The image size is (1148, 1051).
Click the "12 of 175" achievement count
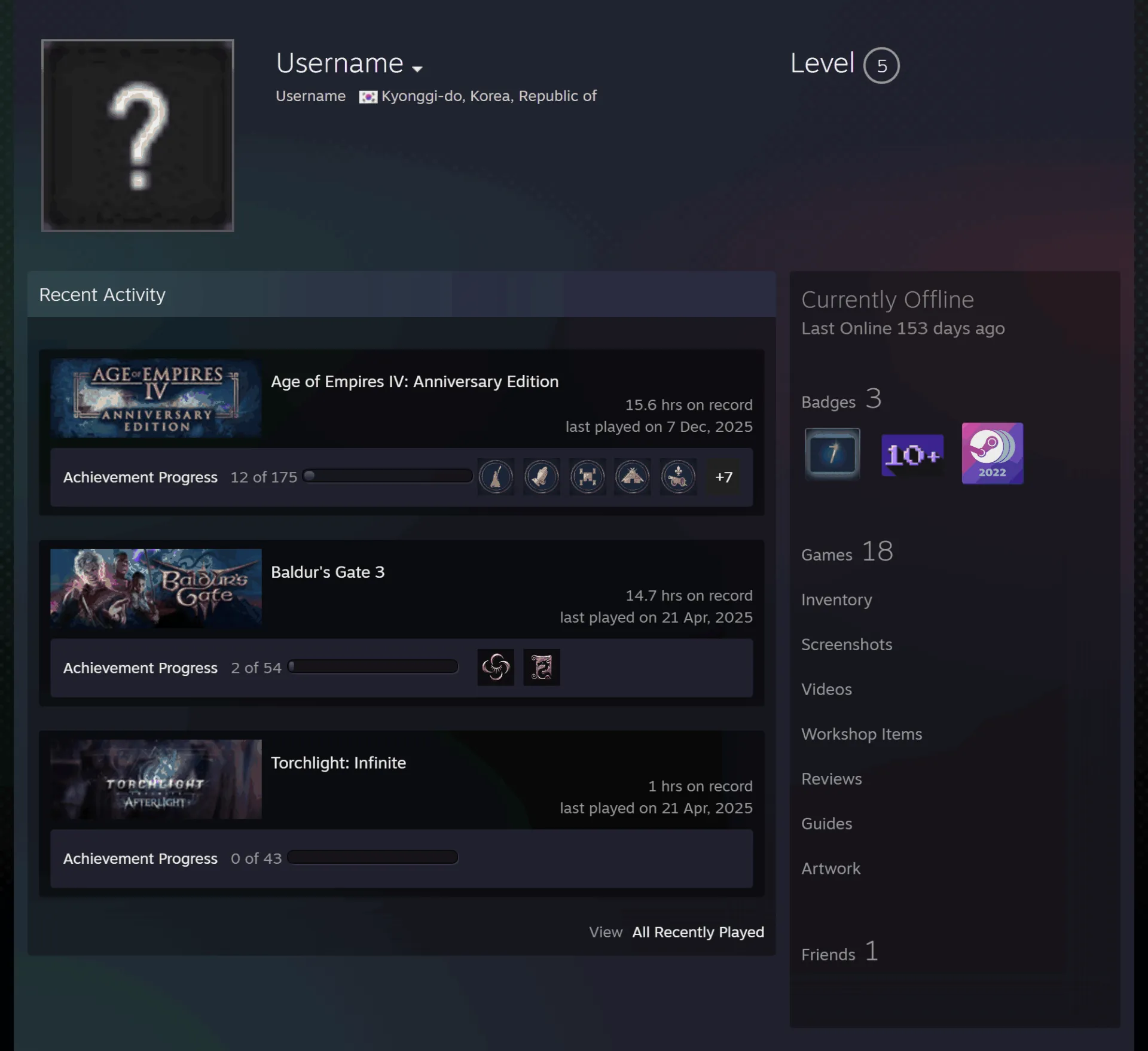[x=264, y=477]
